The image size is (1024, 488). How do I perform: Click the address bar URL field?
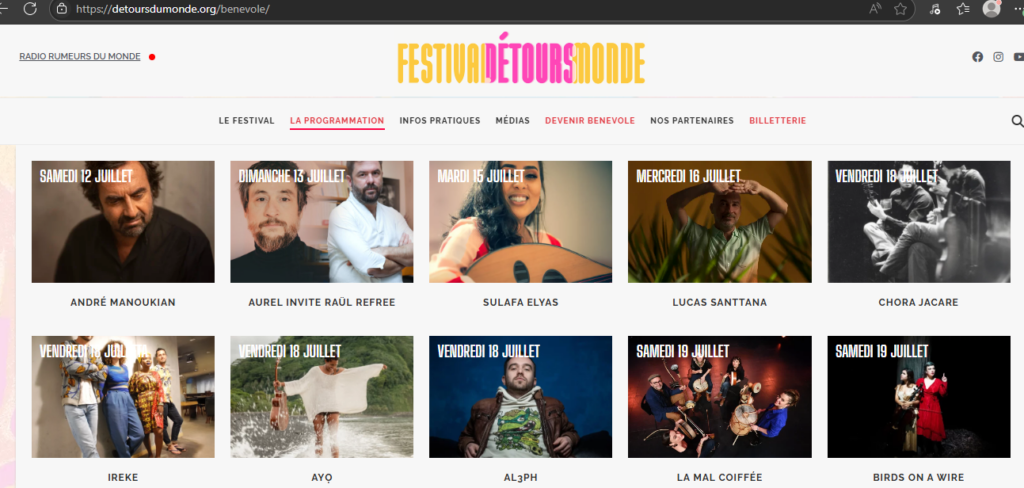pos(457,9)
